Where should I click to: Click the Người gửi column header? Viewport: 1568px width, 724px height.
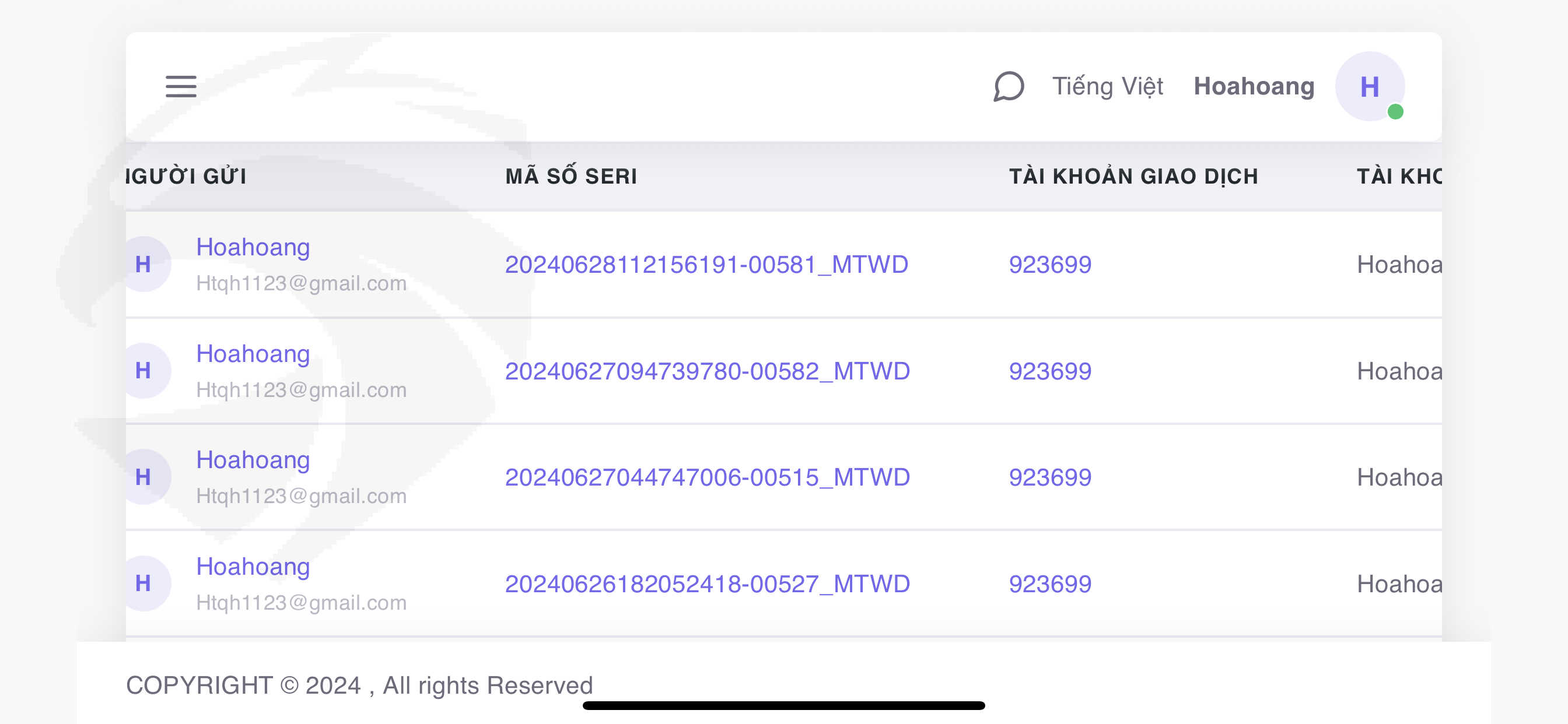pos(186,177)
